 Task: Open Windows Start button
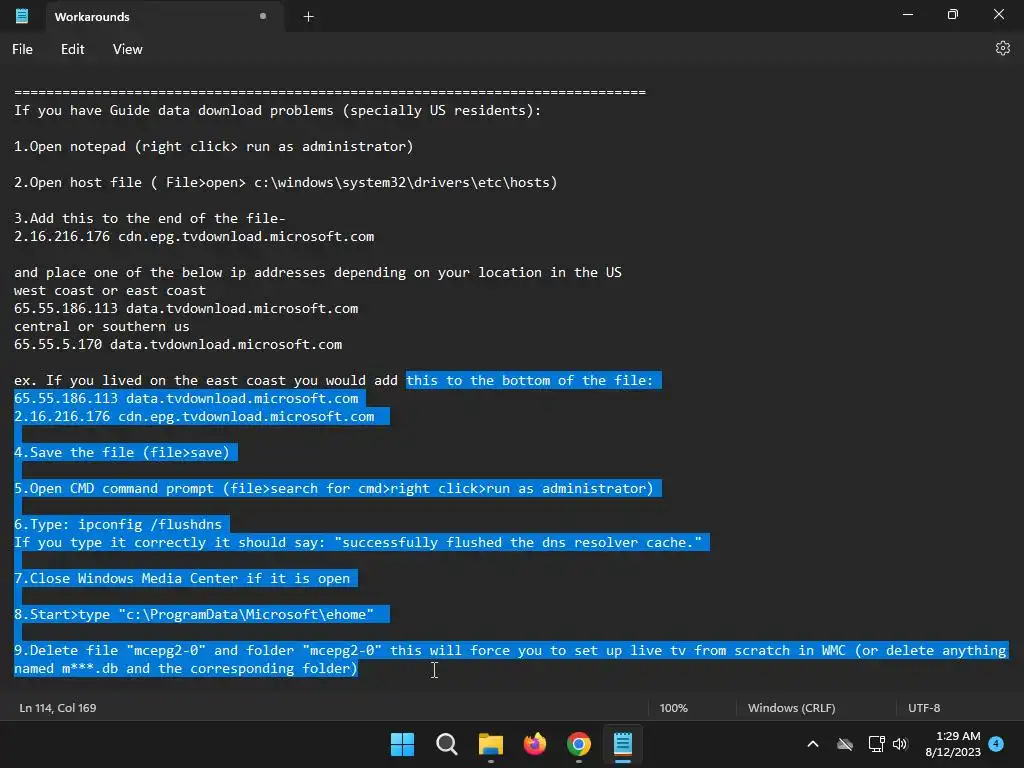click(x=402, y=744)
